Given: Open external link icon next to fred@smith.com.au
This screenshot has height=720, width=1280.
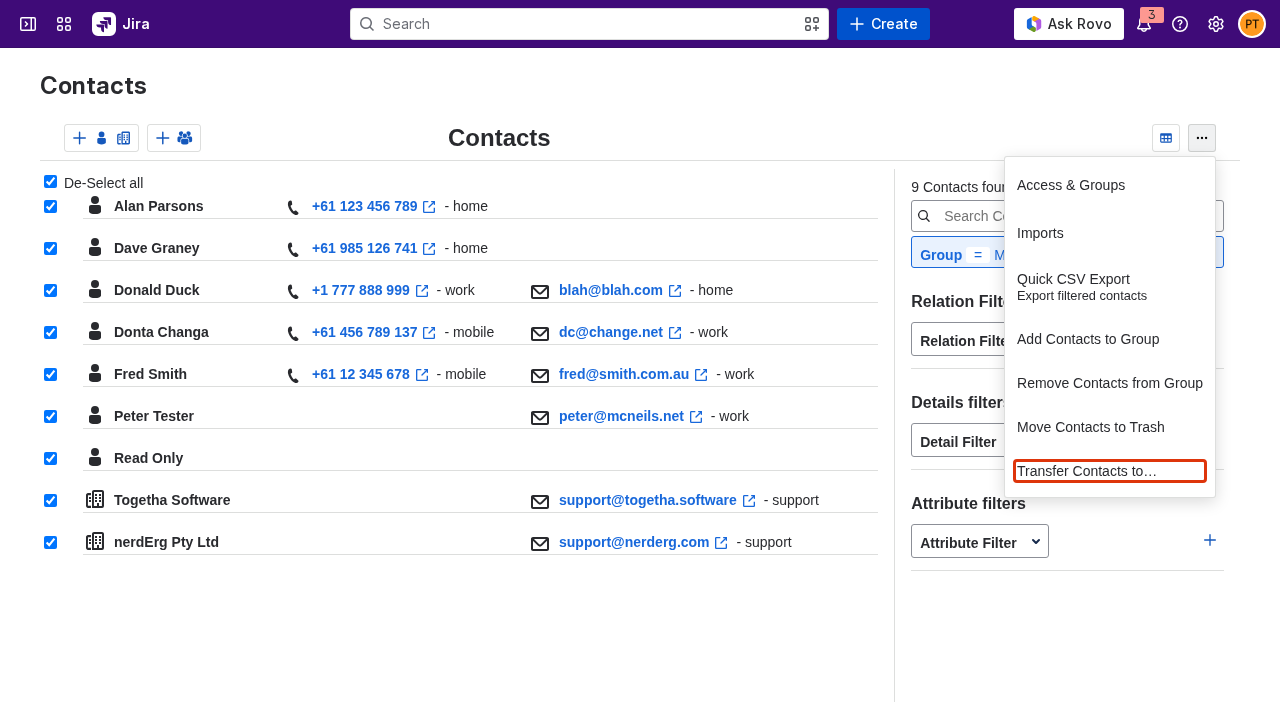Looking at the screenshot, I should (x=701, y=375).
